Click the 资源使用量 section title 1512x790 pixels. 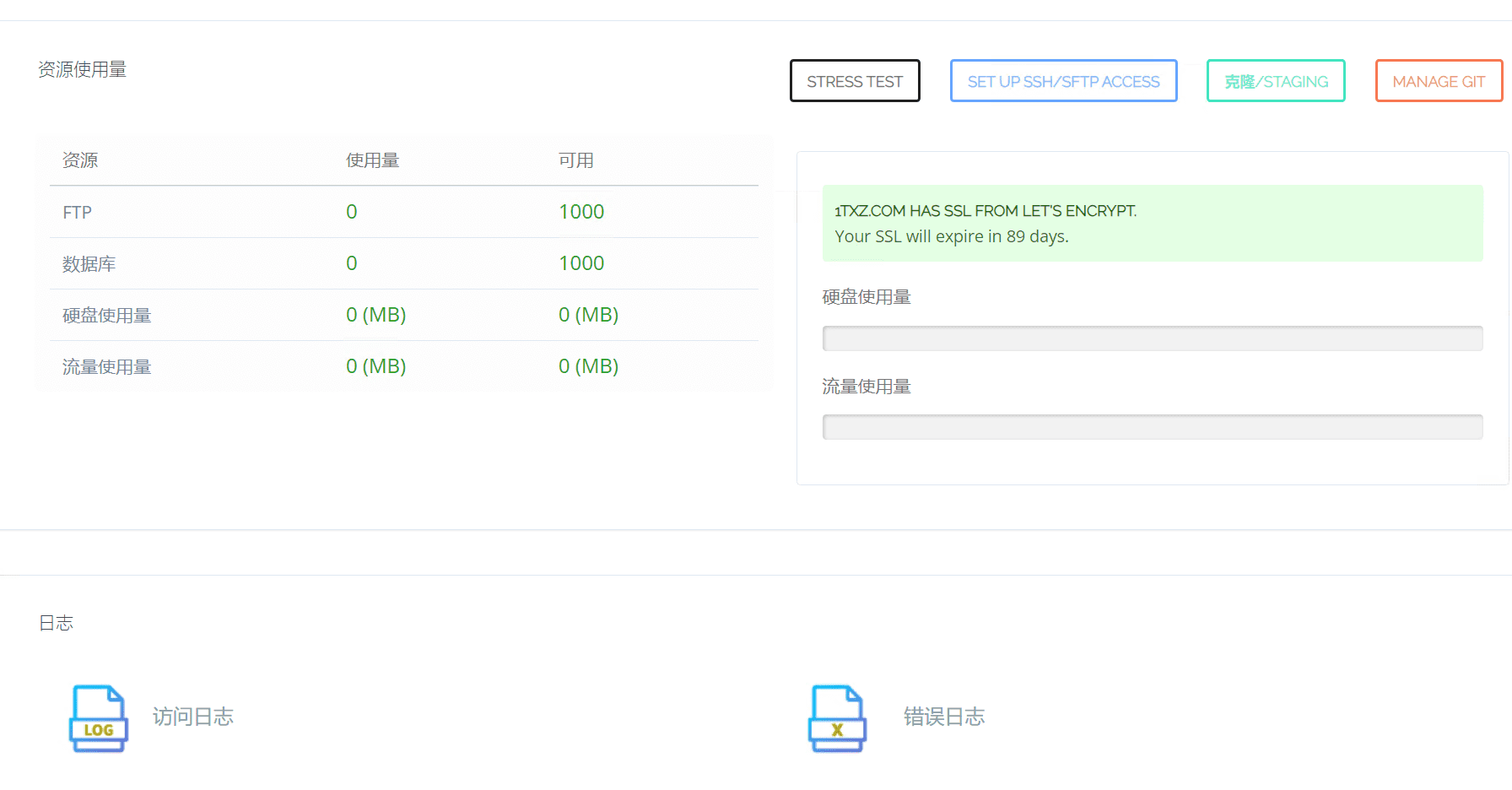coord(82,69)
